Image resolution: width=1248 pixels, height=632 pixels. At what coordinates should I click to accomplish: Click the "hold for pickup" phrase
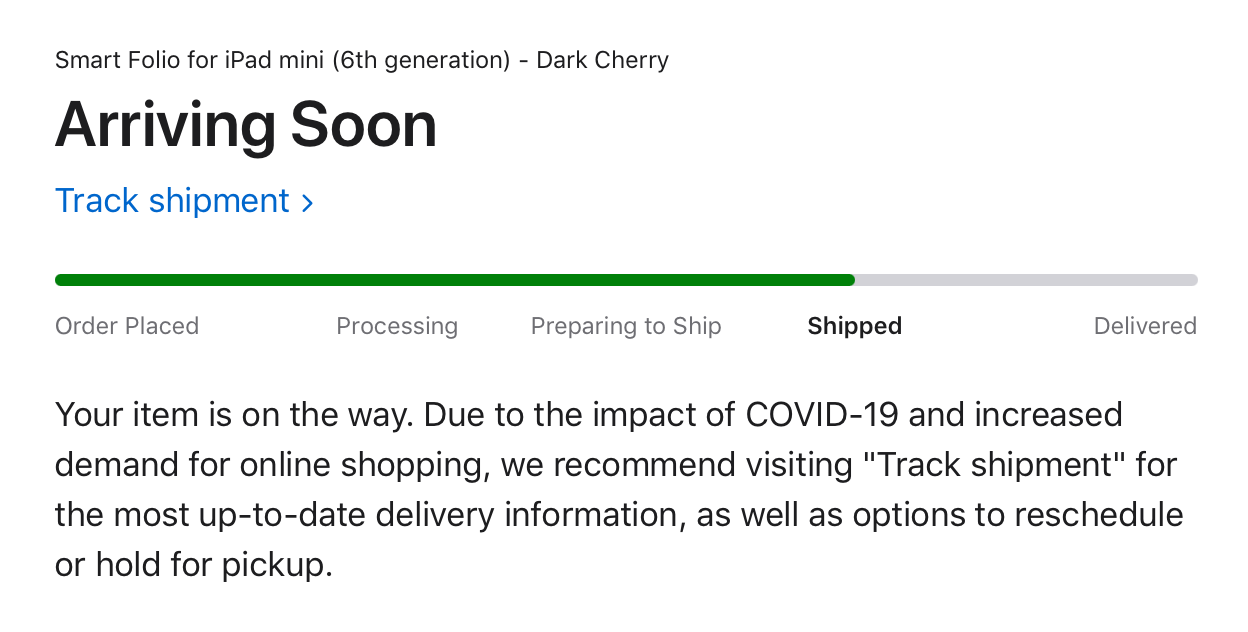point(212,566)
